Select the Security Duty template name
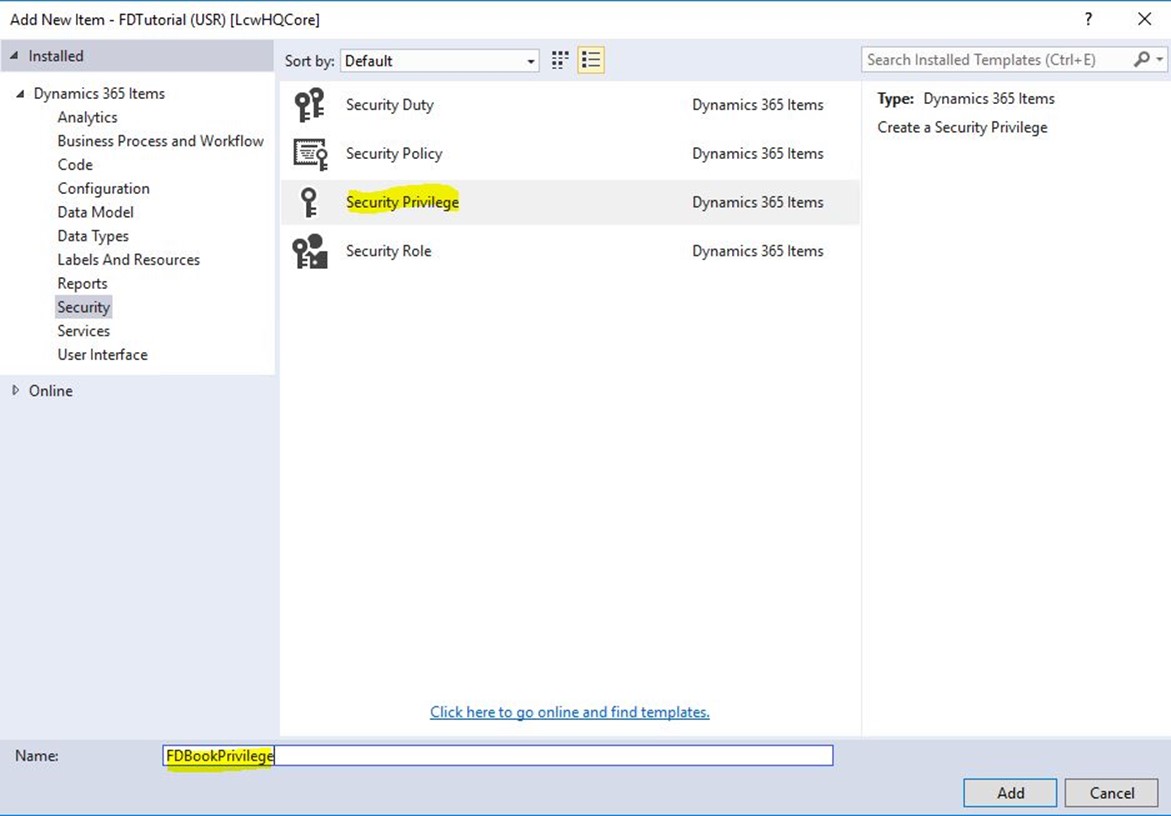 click(390, 105)
